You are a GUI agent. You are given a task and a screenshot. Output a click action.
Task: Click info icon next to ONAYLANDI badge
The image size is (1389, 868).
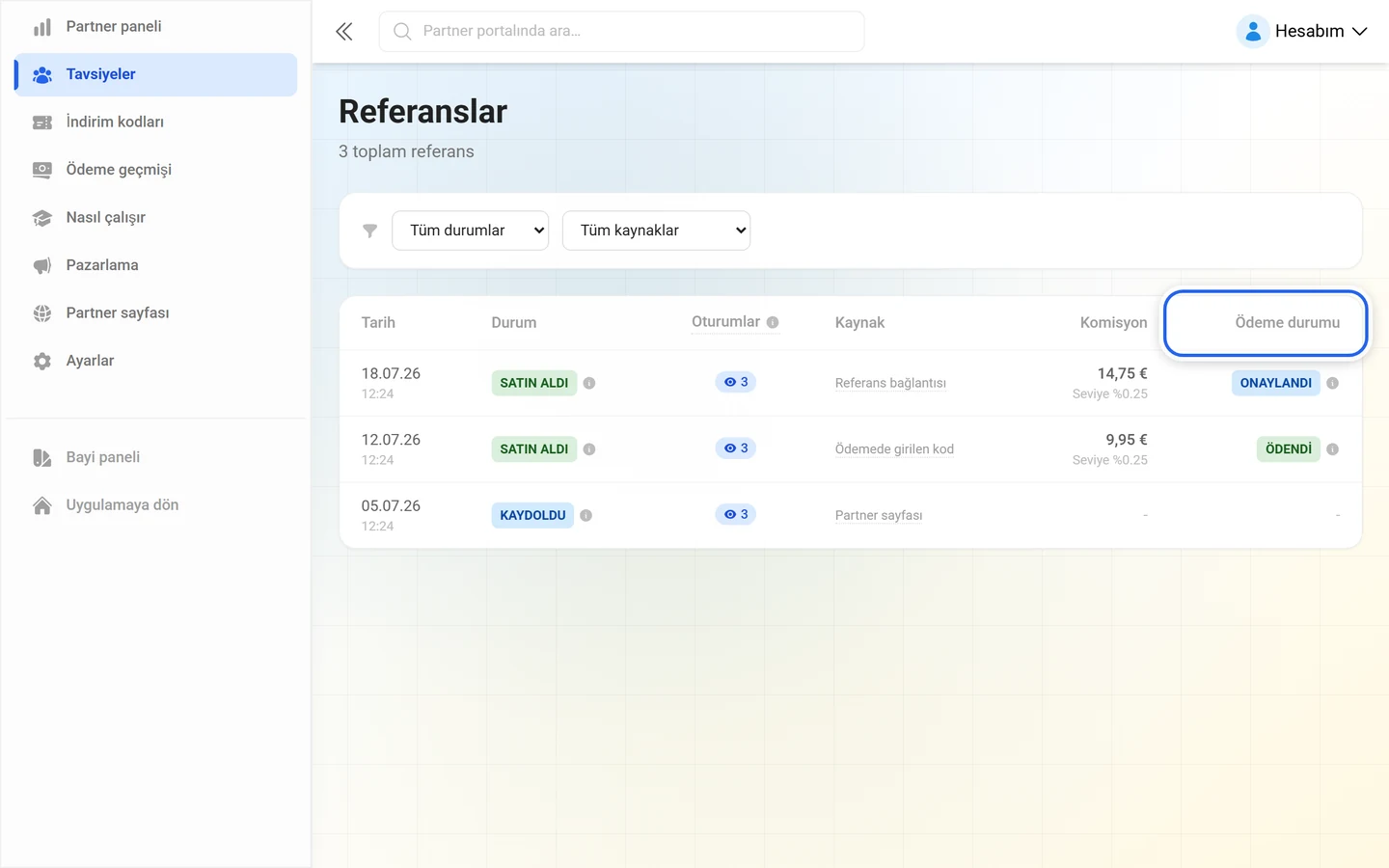[x=1333, y=383]
